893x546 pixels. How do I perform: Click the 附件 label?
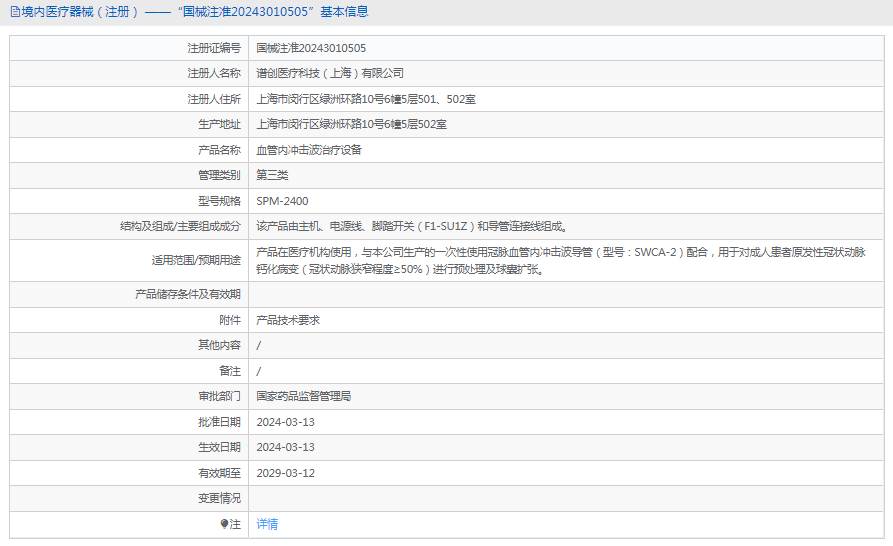(x=230, y=320)
